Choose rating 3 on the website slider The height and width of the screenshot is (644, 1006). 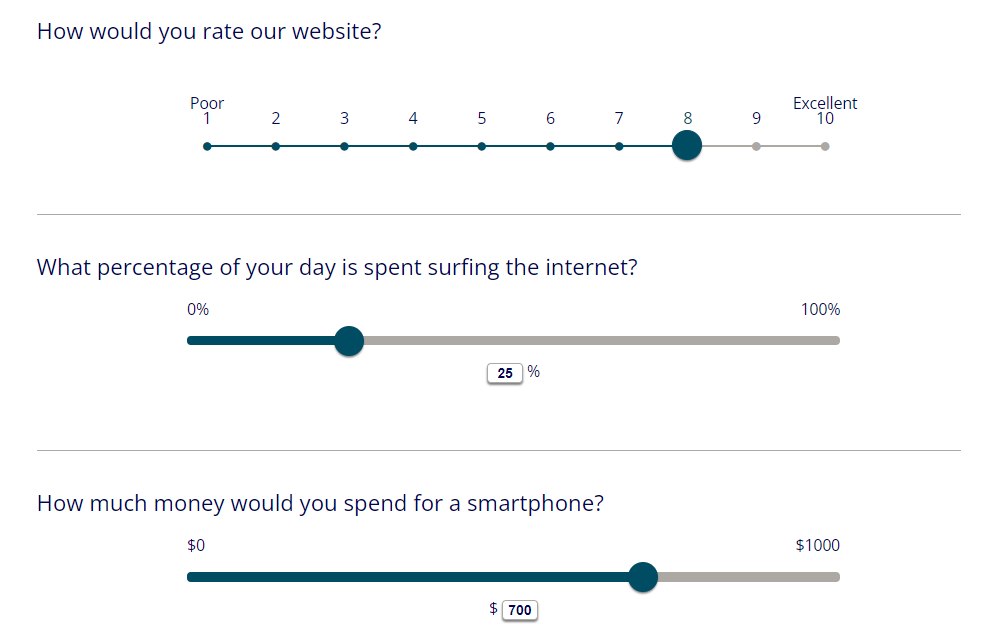point(344,146)
